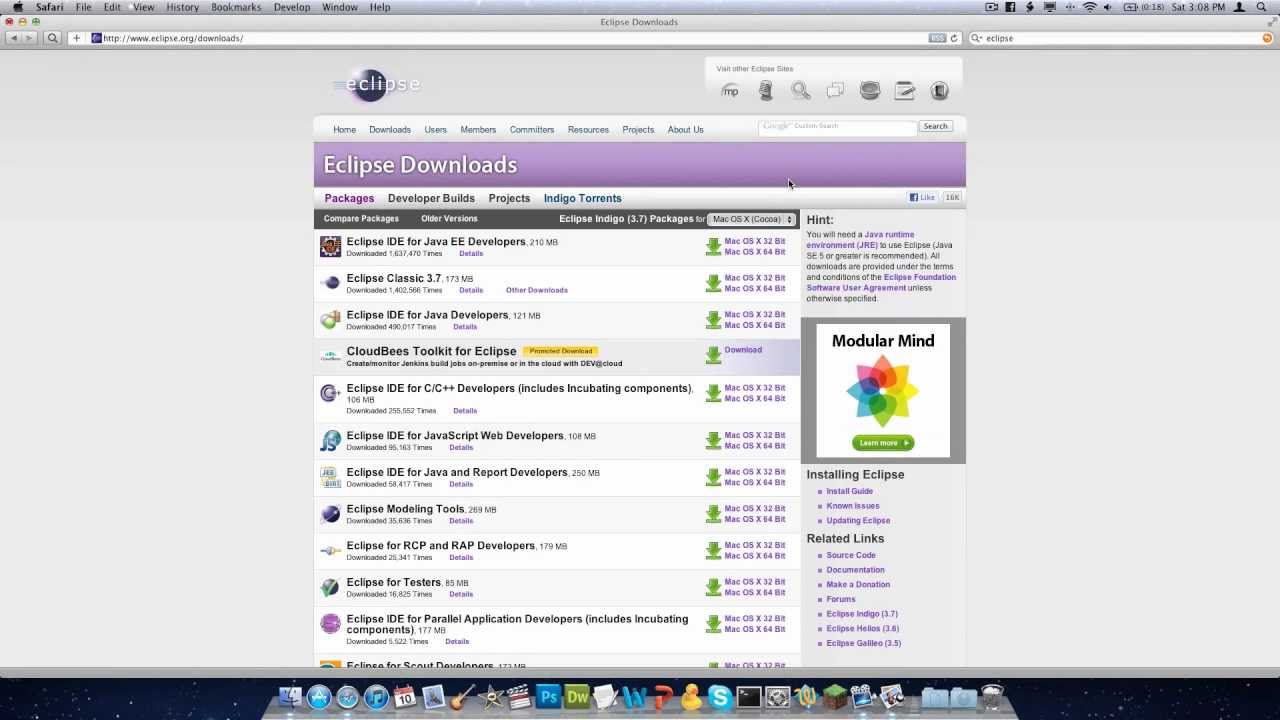Open the pencil-and-calendar Eclipse site icon
This screenshot has height=720, width=1280.
point(905,91)
